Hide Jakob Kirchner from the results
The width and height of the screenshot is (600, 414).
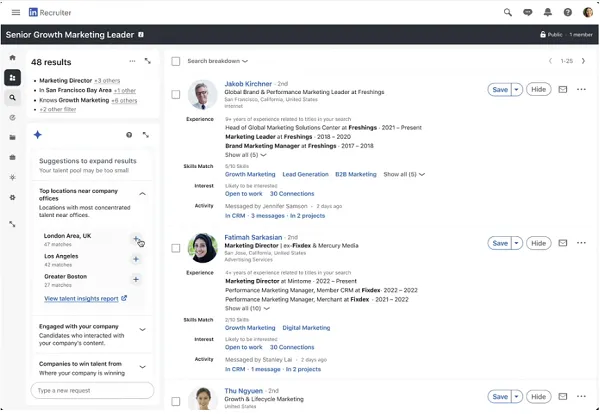538,90
